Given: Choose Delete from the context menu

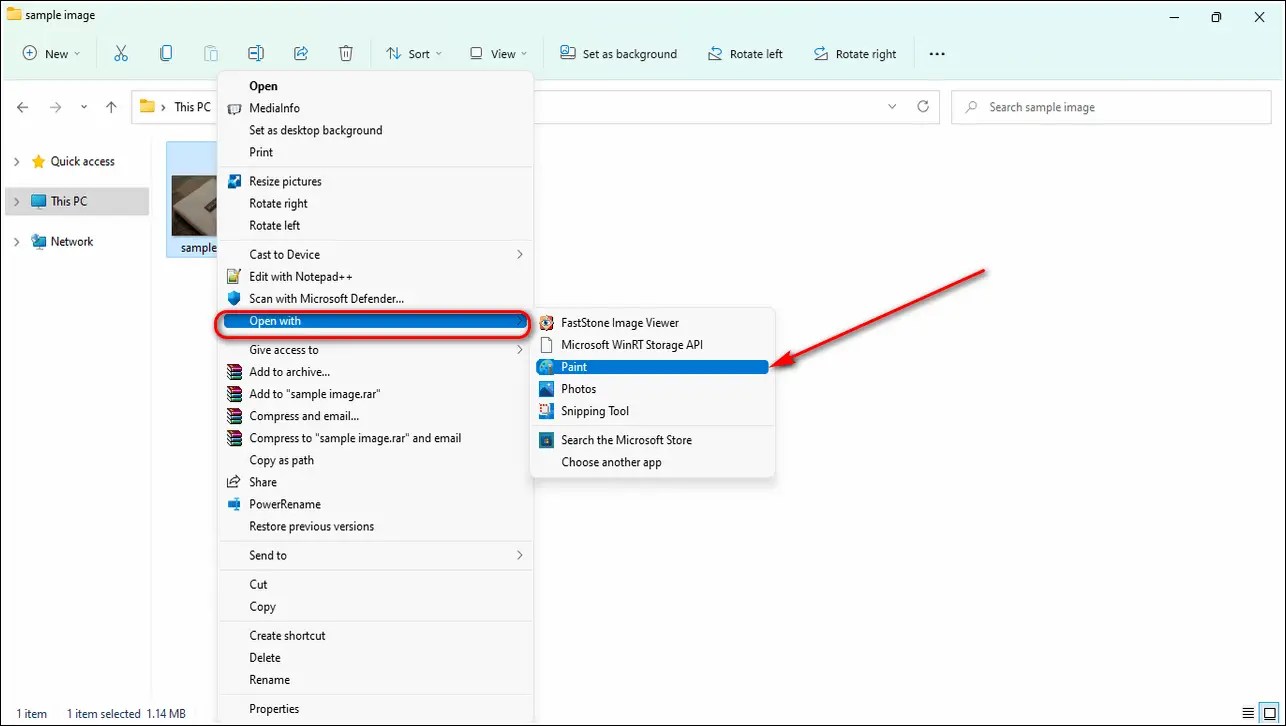Looking at the screenshot, I should pos(374,657).
